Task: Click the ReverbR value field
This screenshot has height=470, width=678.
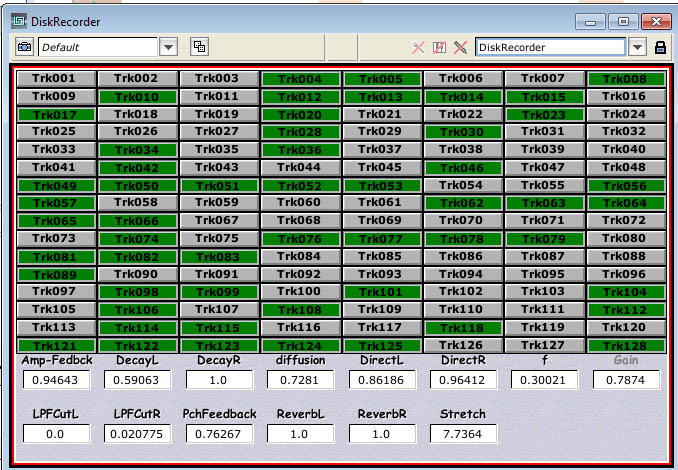Action: click(x=382, y=434)
